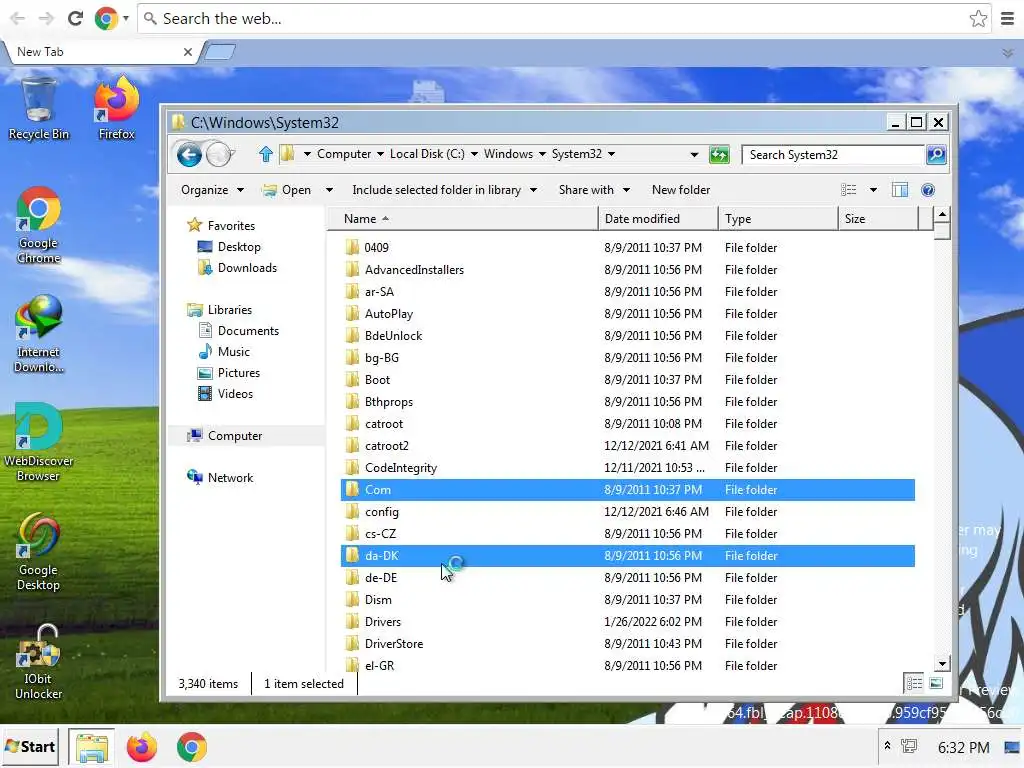This screenshot has width=1024, height=768.
Task: Launch the IObit Unlocker desktop shortcut
Action: [39, 662]
